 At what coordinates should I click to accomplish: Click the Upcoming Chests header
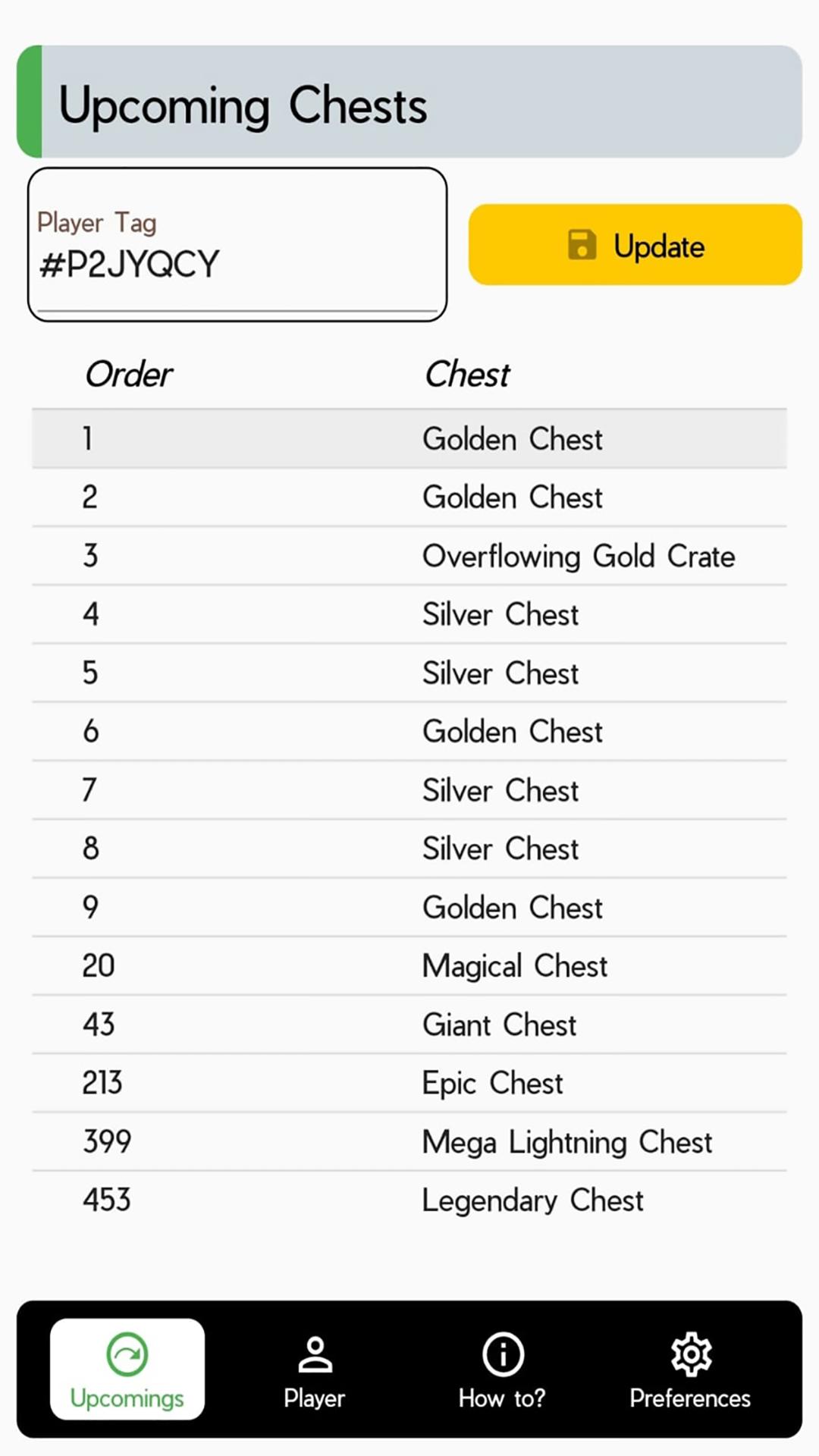[244, 105]
